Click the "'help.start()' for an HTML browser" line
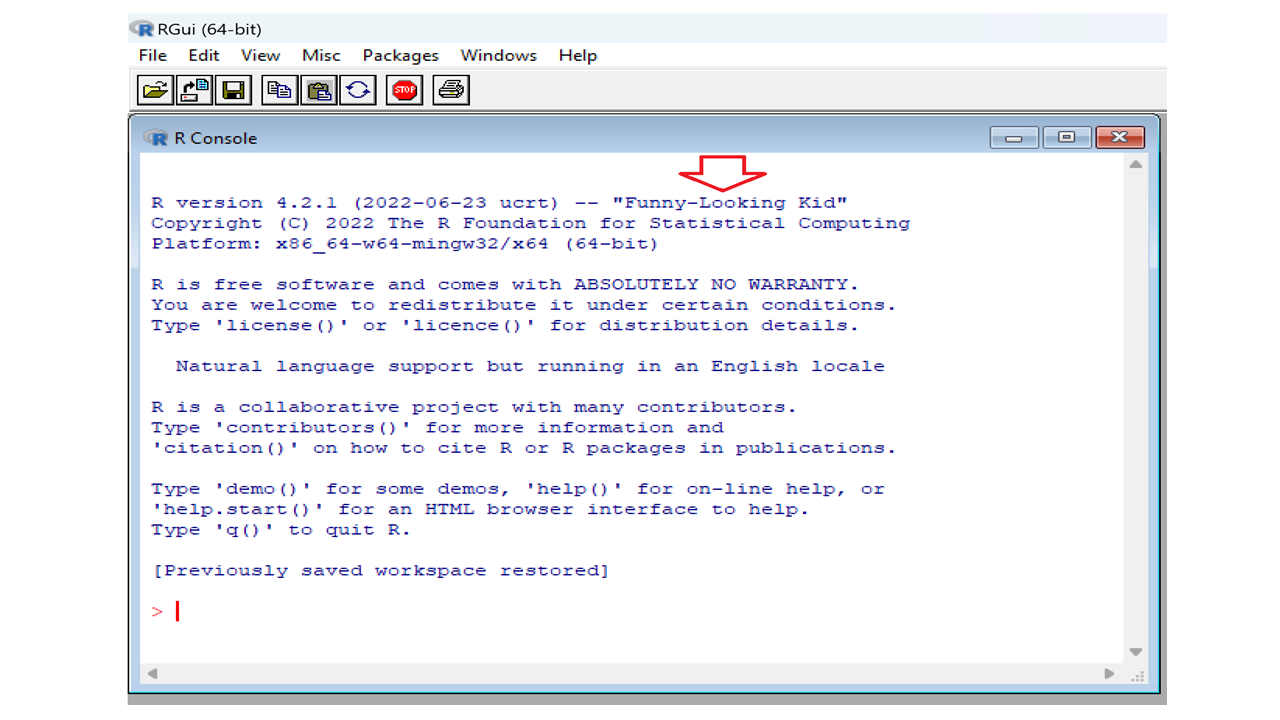 pyautogui.click(x=480, y=510)
